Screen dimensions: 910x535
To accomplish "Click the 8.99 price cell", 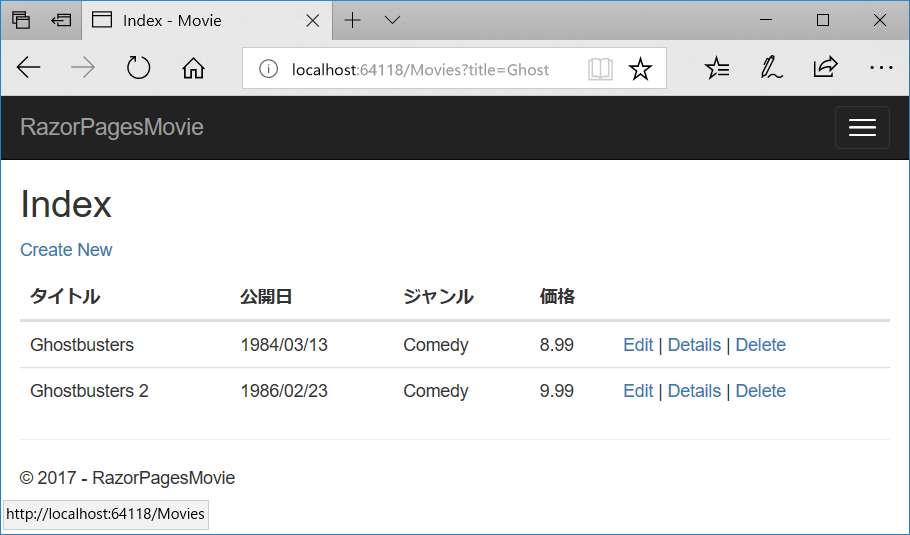I will pyautogui.click(x=557, y=345).
